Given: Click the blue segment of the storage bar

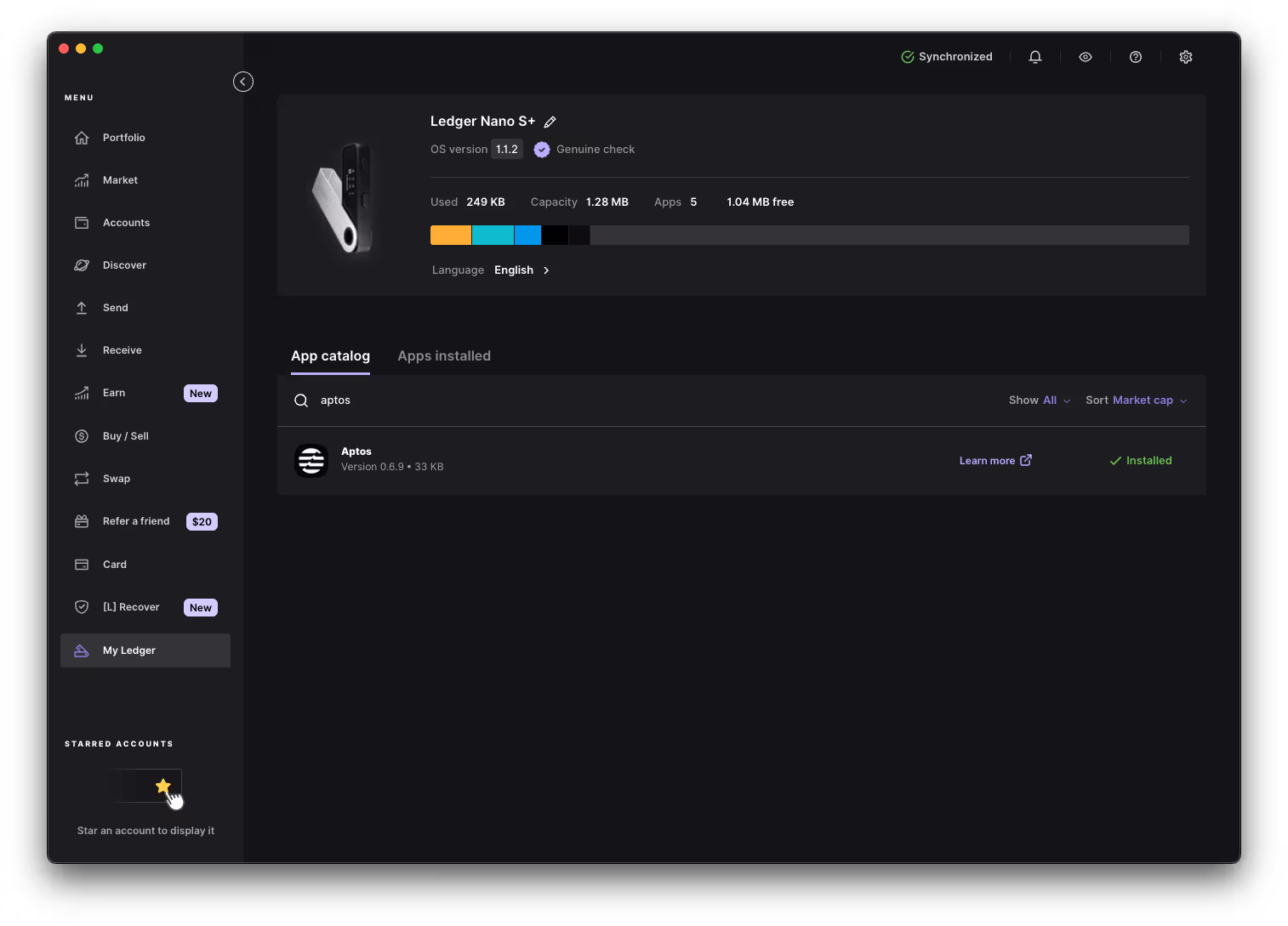Looking at the screenshot, I should pos(527,236).
